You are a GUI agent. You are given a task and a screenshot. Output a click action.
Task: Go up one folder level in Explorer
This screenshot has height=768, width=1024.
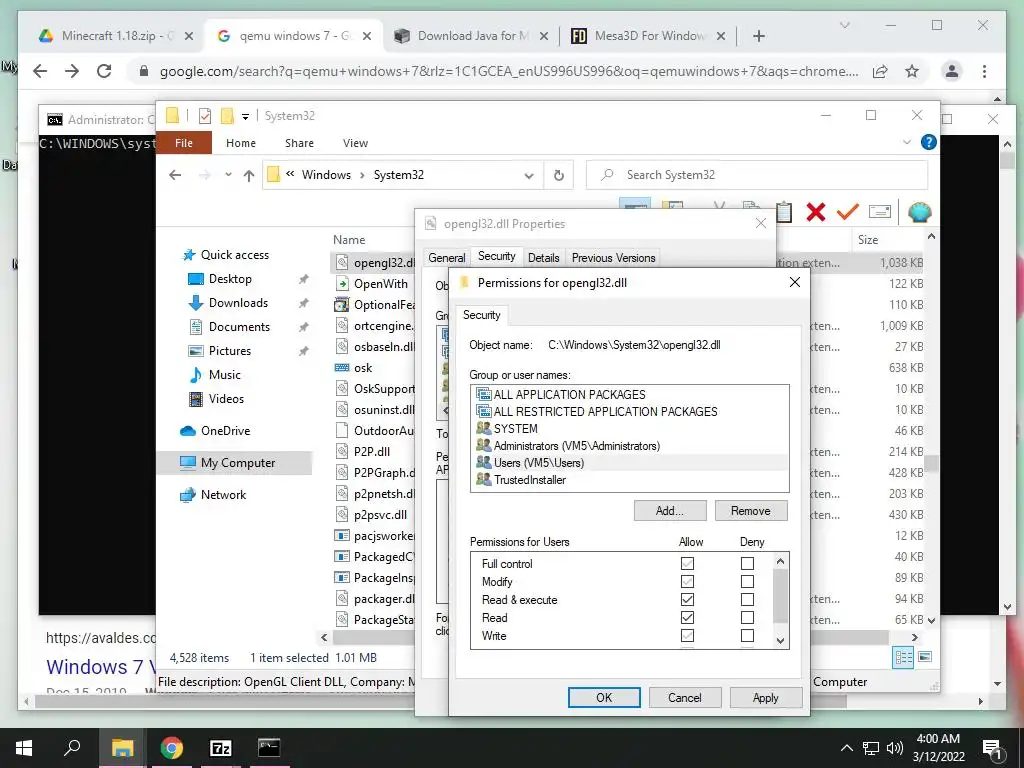coord(249,175)
